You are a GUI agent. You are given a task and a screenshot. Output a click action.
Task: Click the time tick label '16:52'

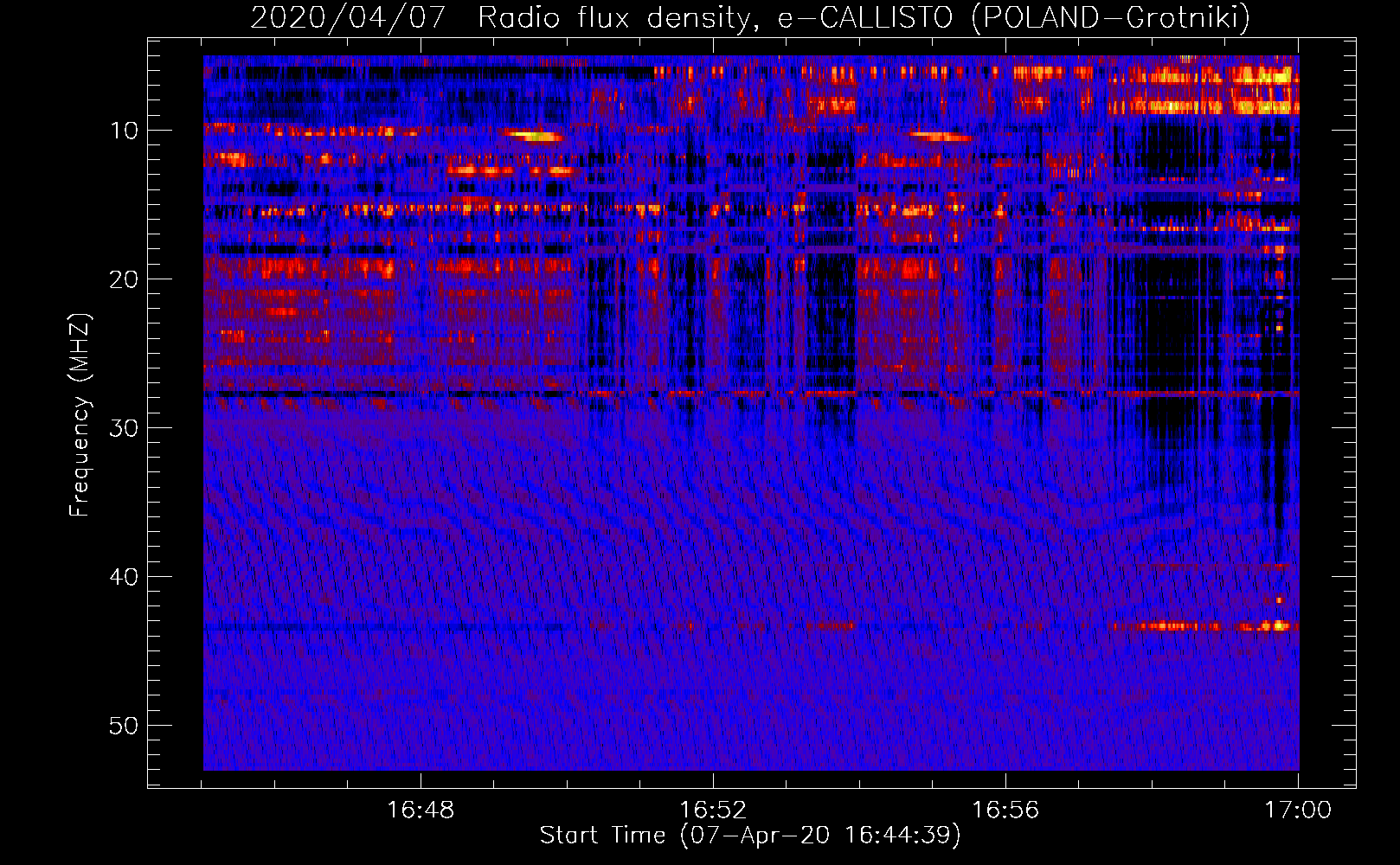tap(713, 811)
